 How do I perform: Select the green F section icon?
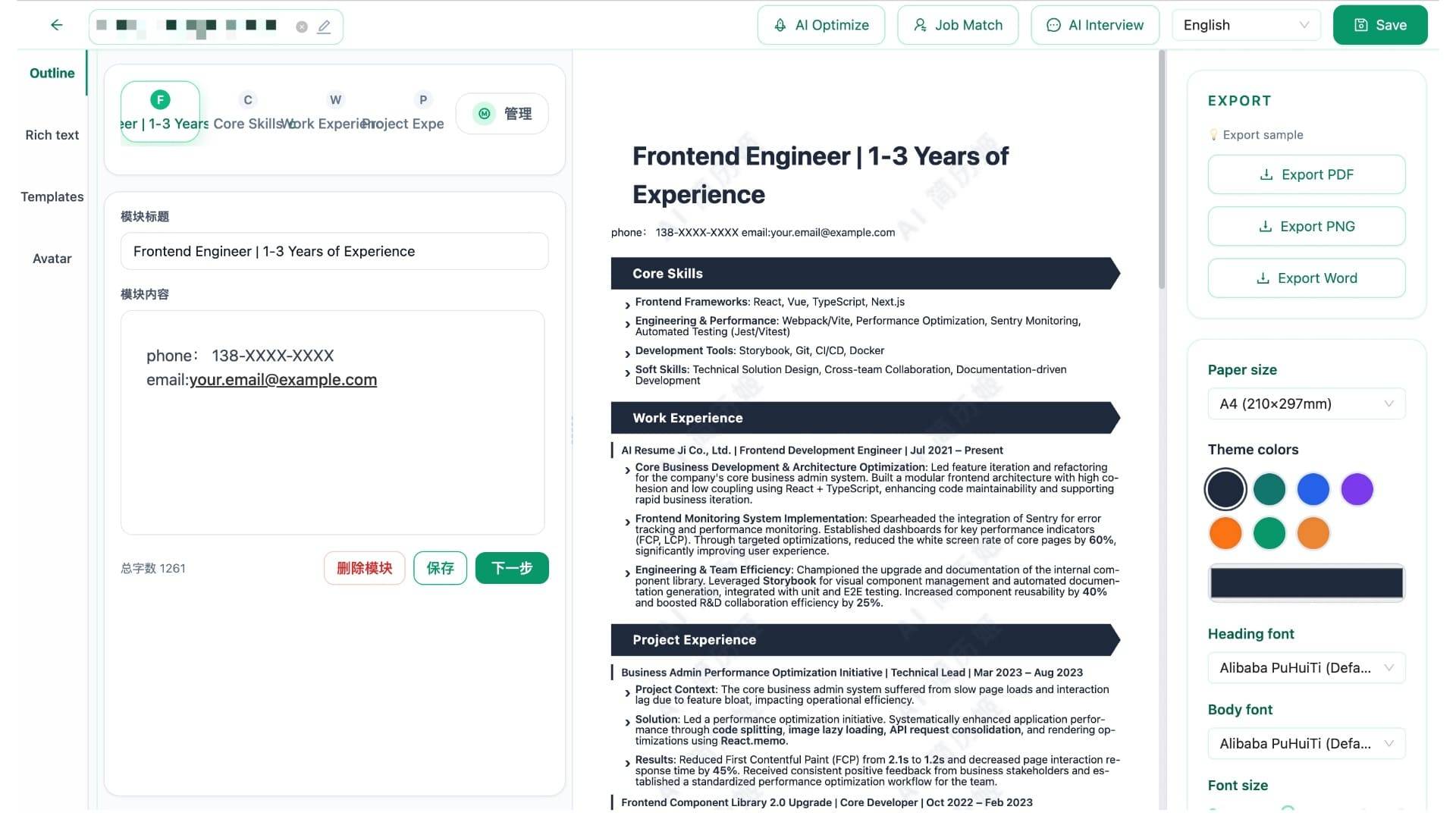tap(160, 99)
